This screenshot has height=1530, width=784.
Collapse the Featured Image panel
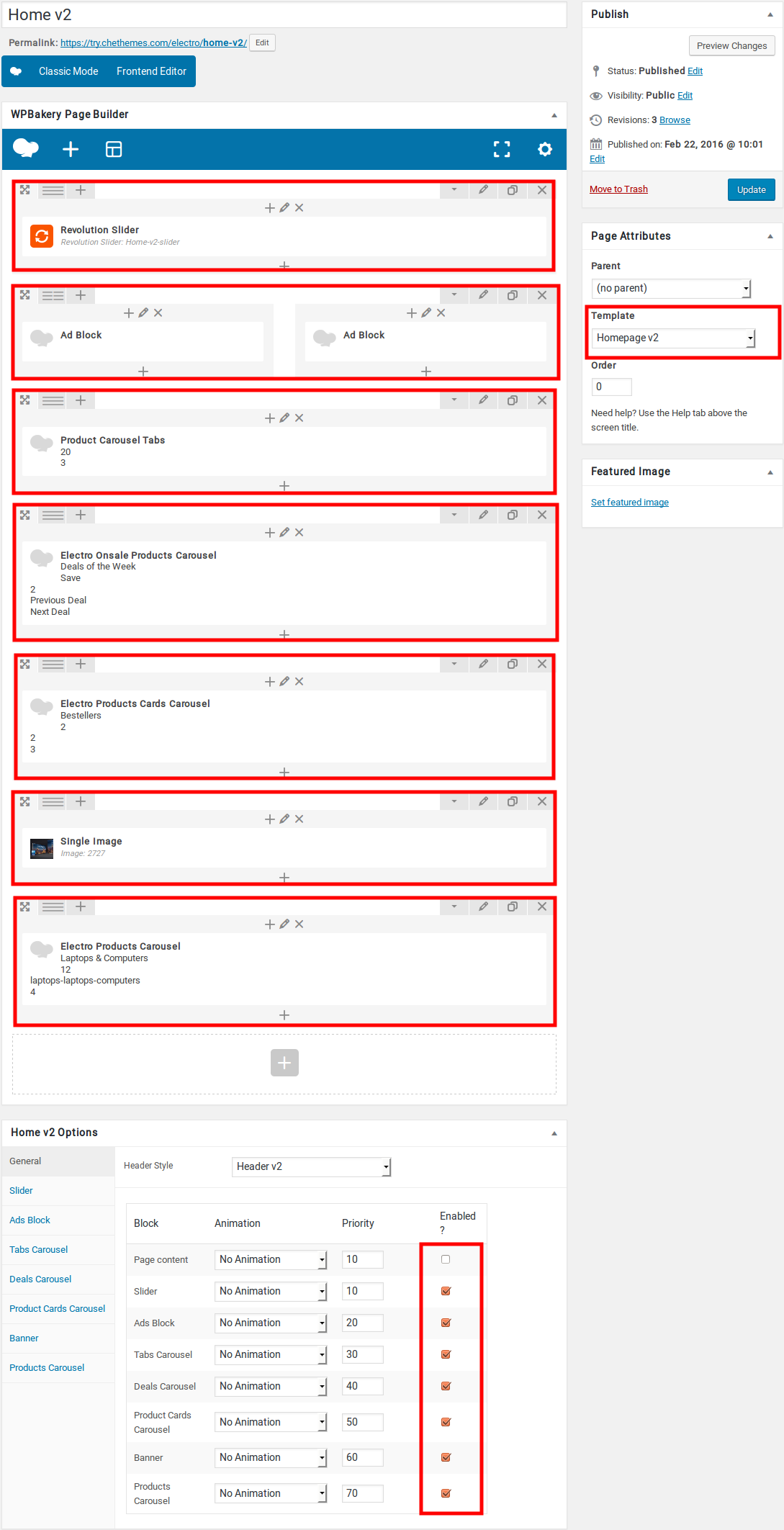click(x=770, y=472)
